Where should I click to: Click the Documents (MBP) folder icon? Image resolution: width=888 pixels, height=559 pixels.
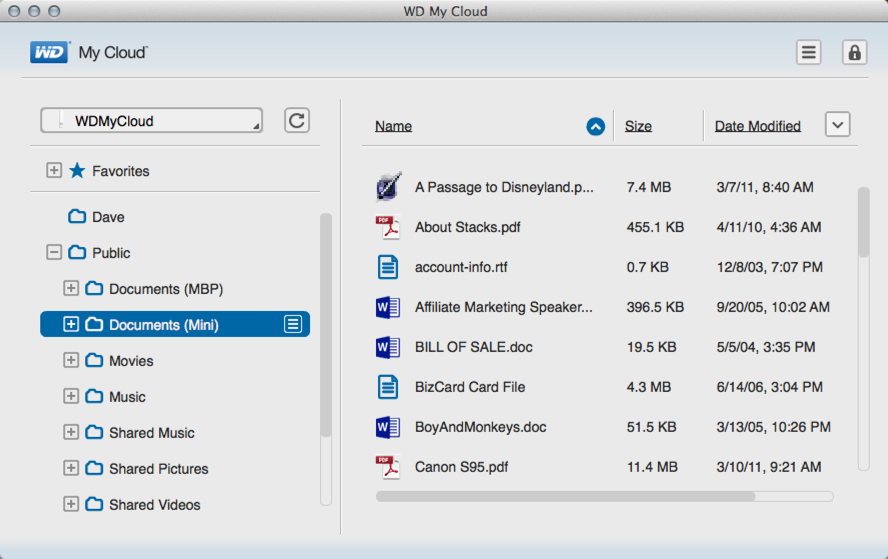tap(94, 288)
